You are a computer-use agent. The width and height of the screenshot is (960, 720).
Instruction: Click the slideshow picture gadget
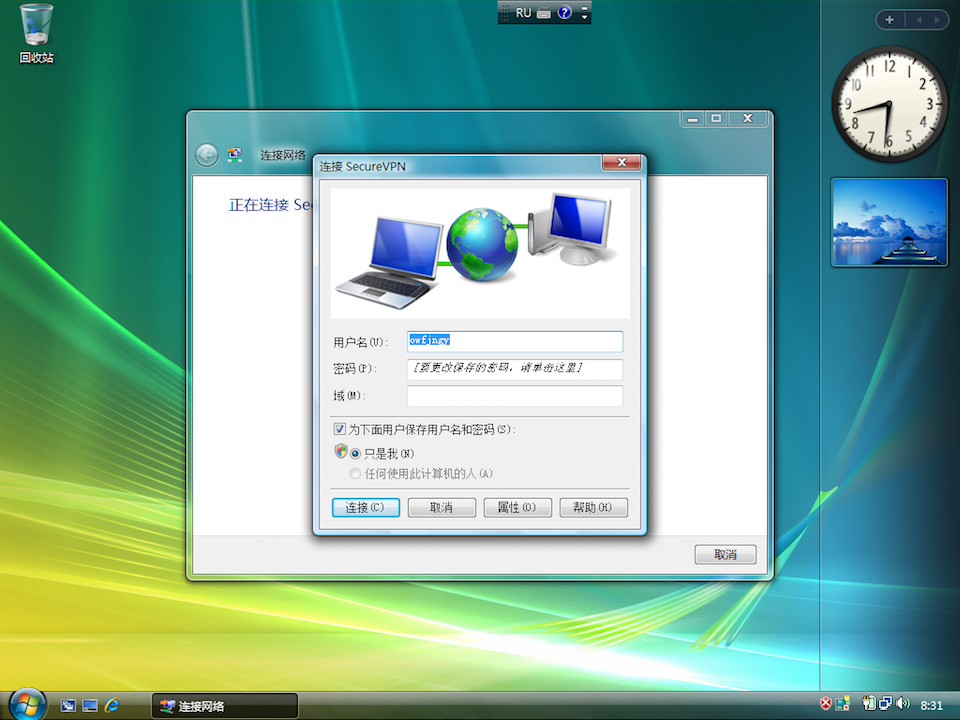click(x=889, y=222)
